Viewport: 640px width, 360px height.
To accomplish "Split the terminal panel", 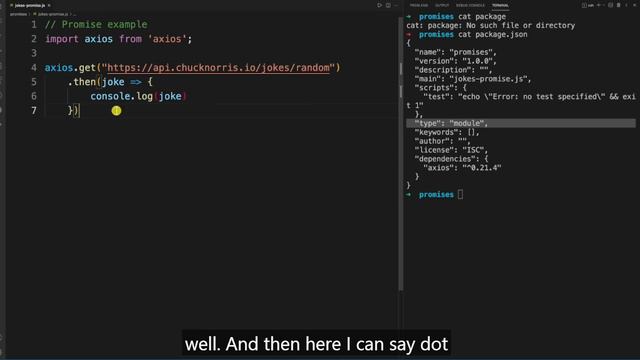I will 611,5.
